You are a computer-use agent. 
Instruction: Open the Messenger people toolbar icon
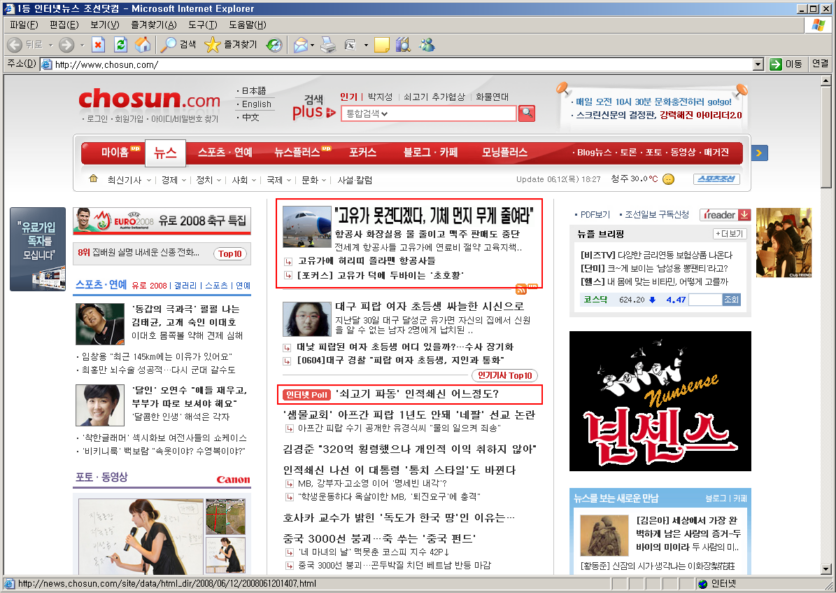click(x=427, y=45)
